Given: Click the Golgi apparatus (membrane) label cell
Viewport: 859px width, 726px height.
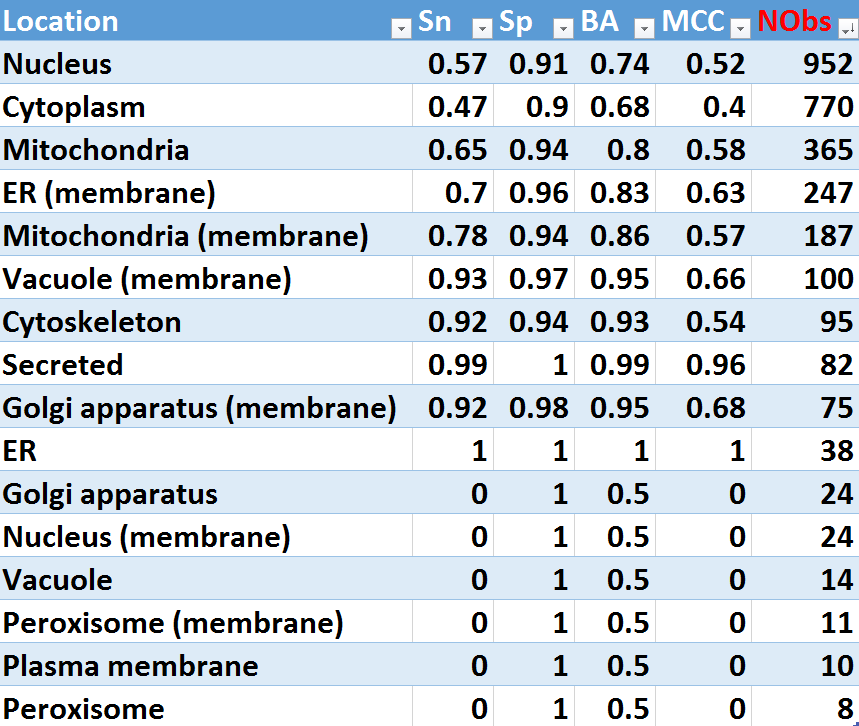Looking at the screenshot, I should pyautogui.click(x=199, y=408).
